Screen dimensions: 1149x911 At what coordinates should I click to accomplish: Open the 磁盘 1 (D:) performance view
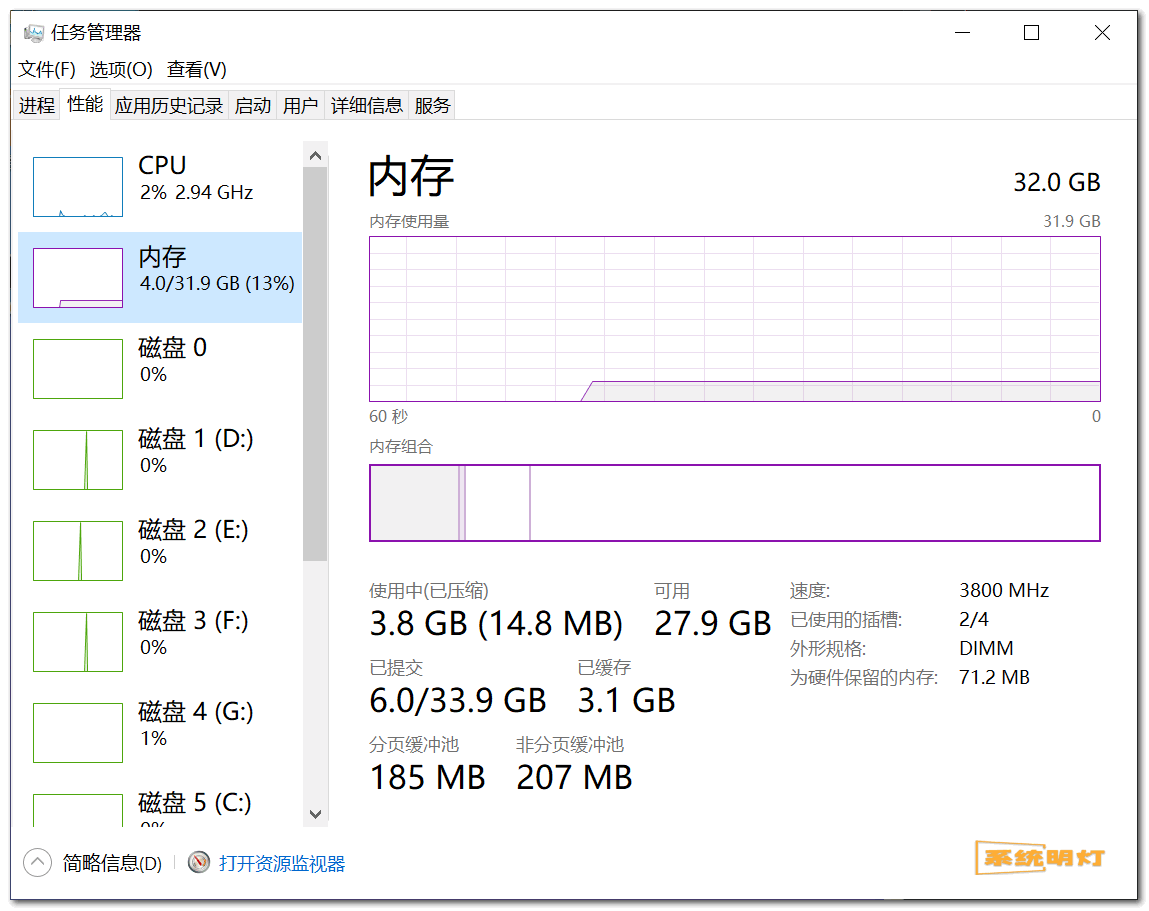click(x=160, y=459)
